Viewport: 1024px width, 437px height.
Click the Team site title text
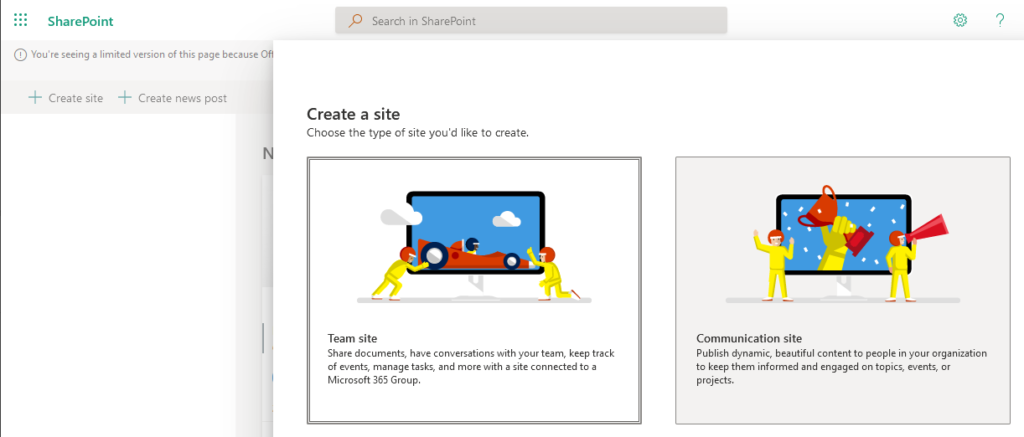click(352, 338)
